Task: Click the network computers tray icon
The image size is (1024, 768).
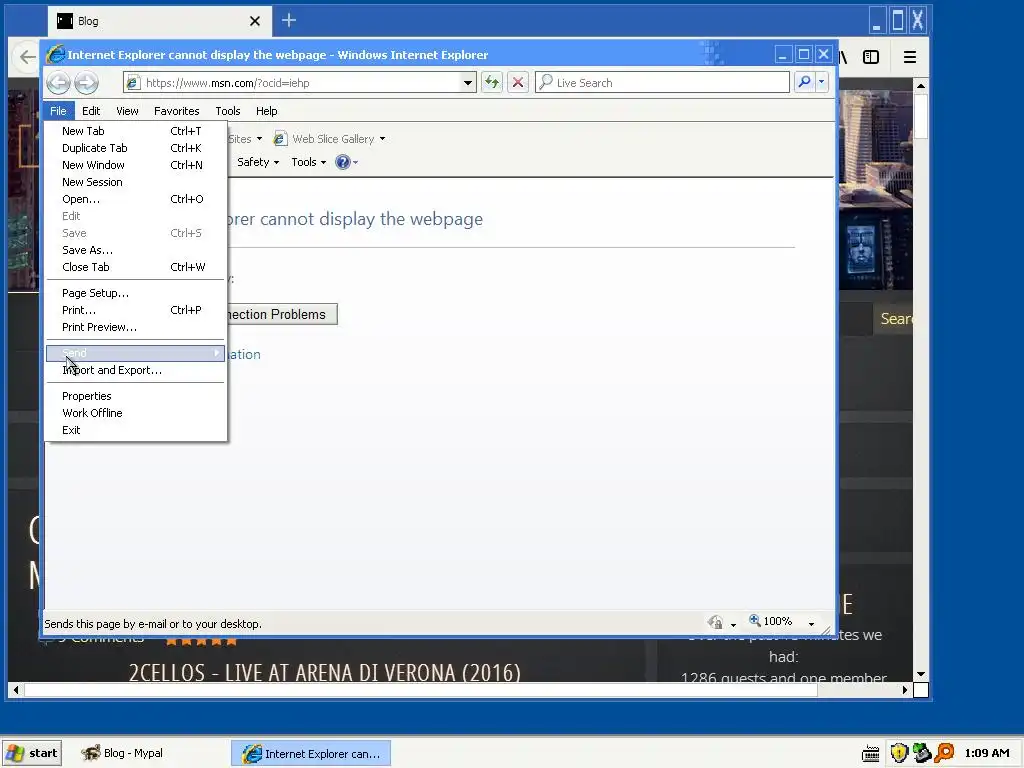Action: click(x=921, y=753)
